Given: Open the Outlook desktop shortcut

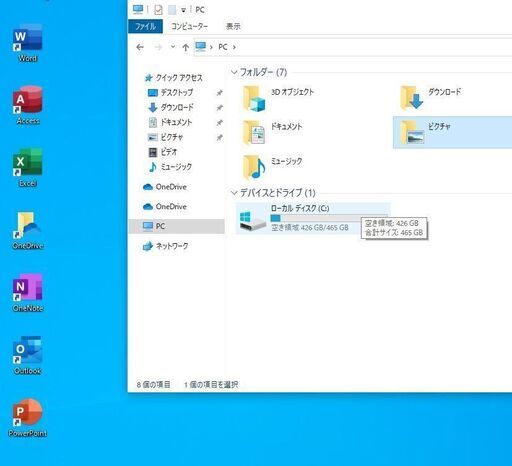Looking at the screenshot, I should (28, 355).
